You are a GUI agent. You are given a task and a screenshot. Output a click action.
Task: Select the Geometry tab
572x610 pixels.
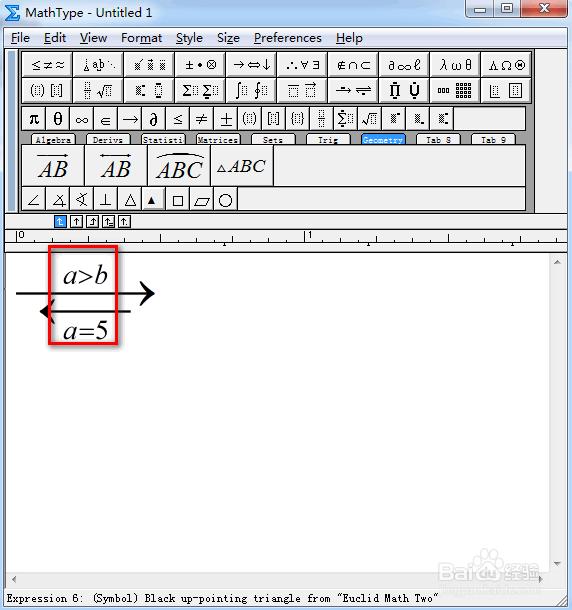tap(383, 140)
